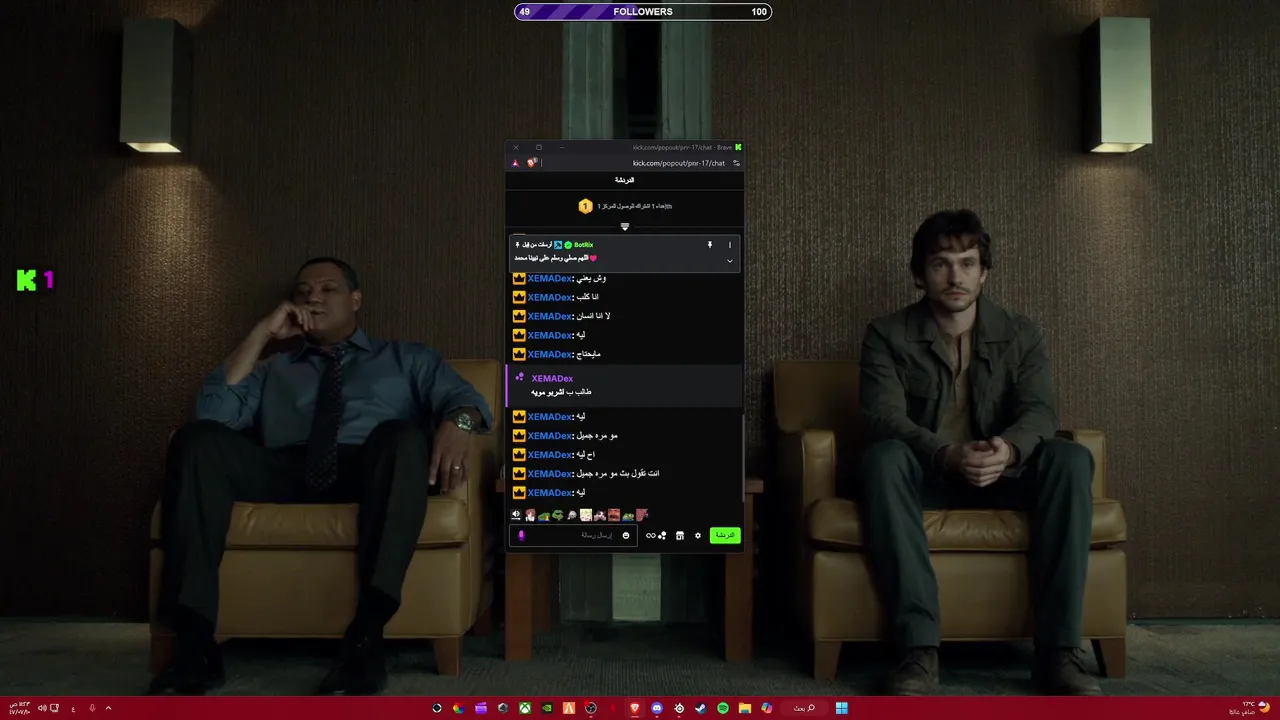Click the taskbar search box
The height and width of the screenshot is (720, 1280).
[x=805, y=708]
